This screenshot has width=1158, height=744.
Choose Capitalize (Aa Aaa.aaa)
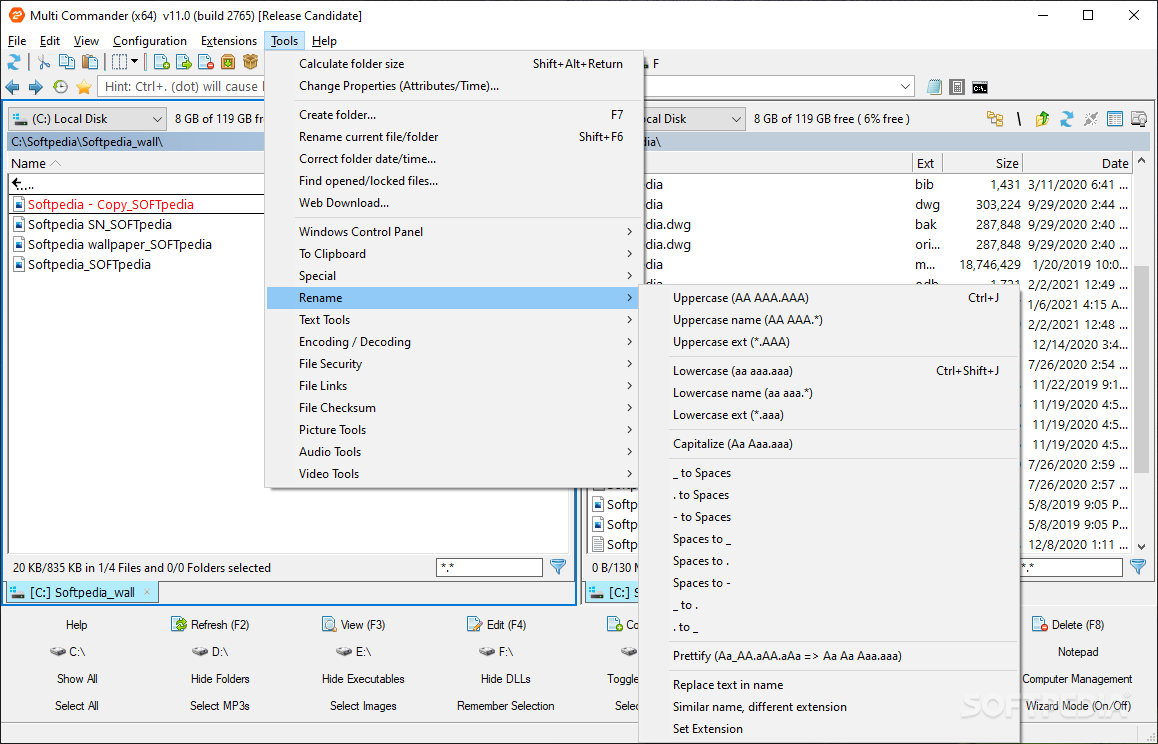point(829,445)
